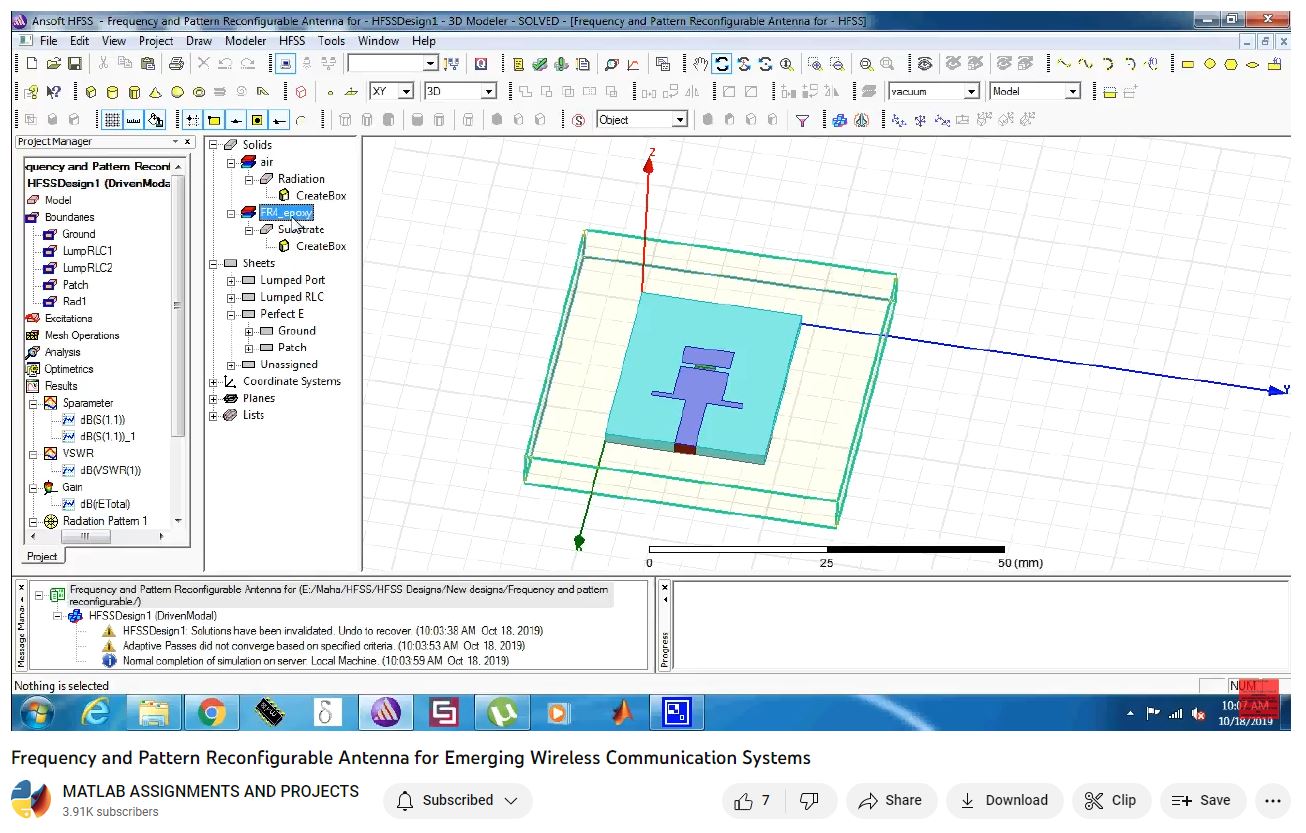Screen dimensions: 1306x833
Task: Open the Tools menu
Action: tap(331, 41)
